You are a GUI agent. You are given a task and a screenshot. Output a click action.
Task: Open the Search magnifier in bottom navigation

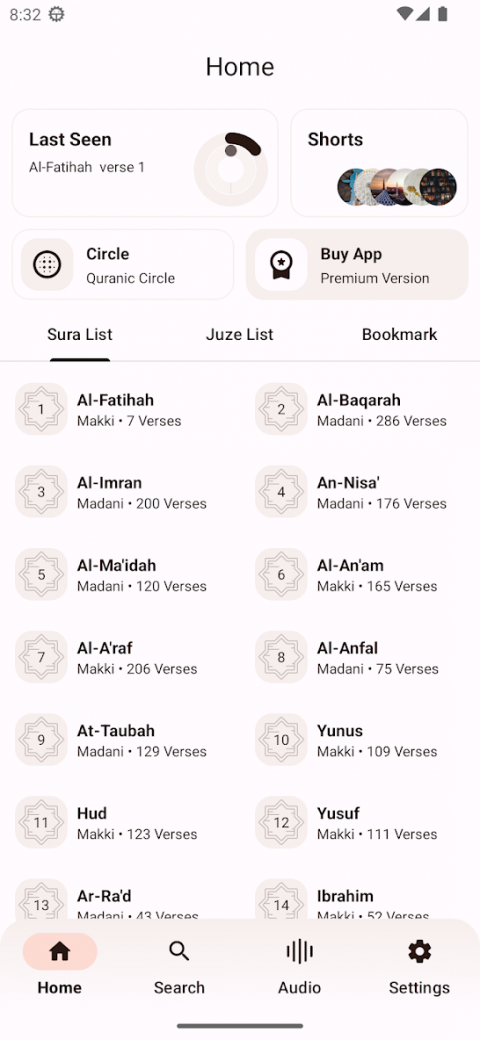[x=179, y=952]
